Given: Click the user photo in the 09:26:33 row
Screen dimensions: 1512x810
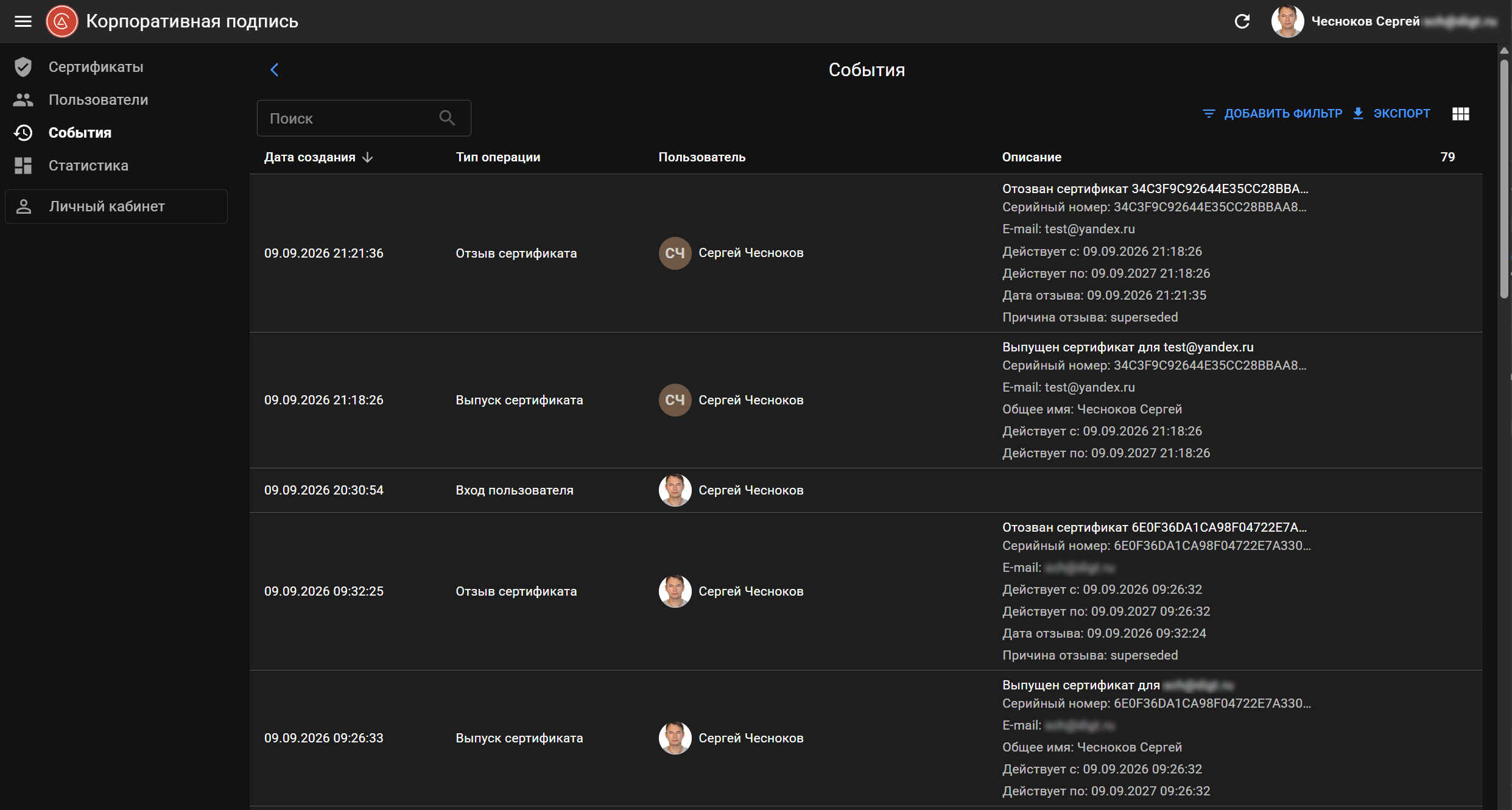Looking at the screenshot, I should [675, 738].
